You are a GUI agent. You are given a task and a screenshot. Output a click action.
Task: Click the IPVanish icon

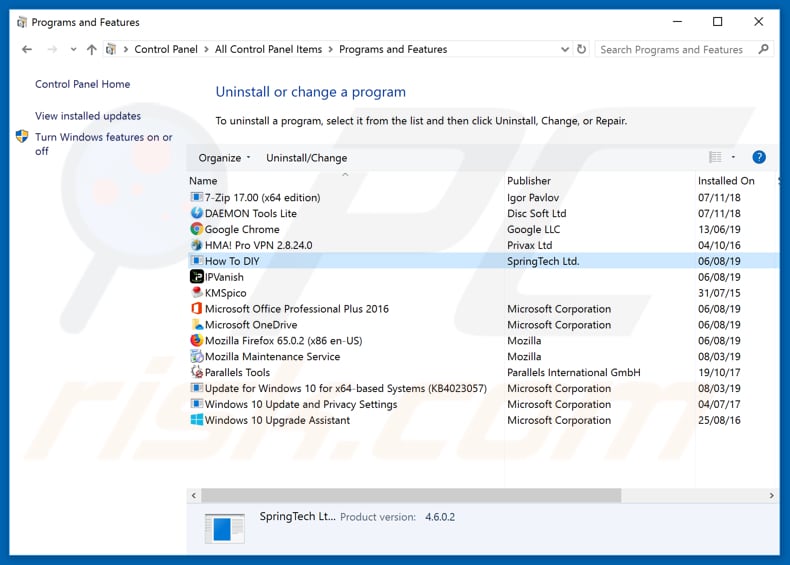(x=196, y=277)
